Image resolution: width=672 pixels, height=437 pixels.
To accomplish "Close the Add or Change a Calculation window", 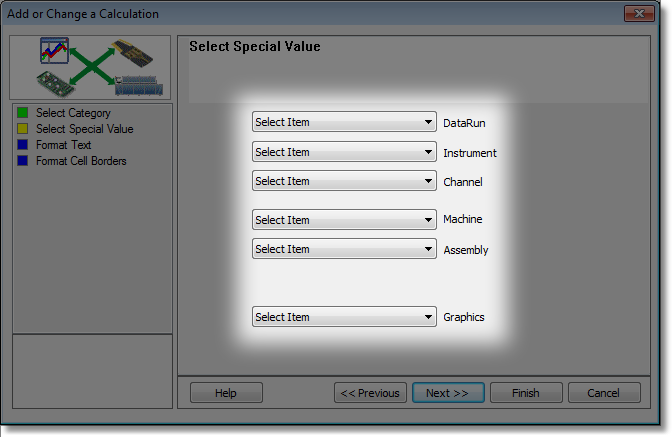I will [x=639, y=13].
